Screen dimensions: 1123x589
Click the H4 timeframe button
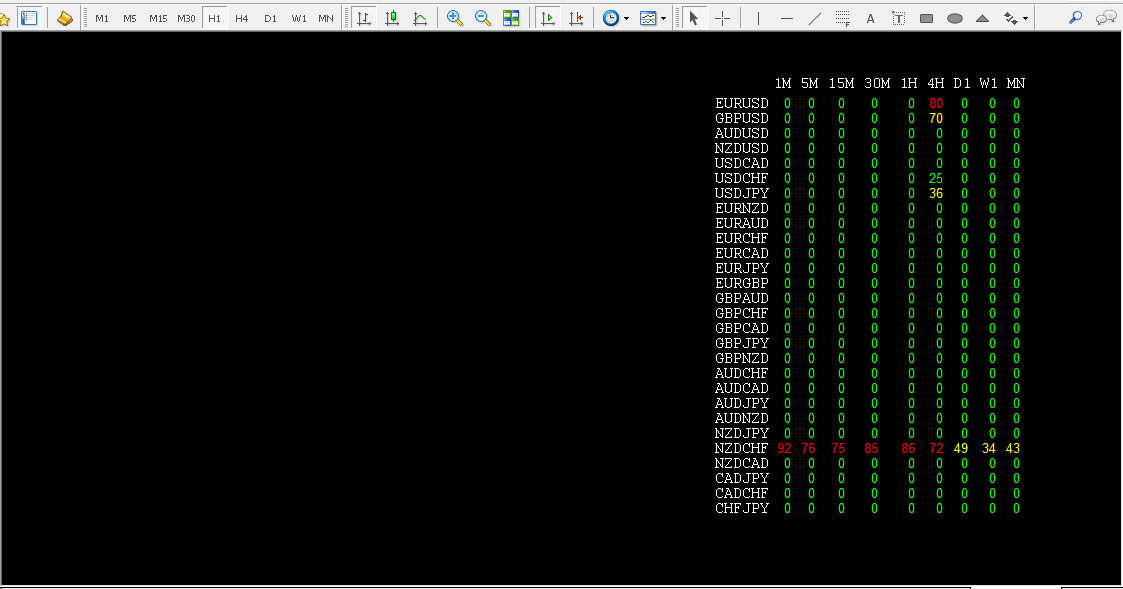tap(242, 18)
